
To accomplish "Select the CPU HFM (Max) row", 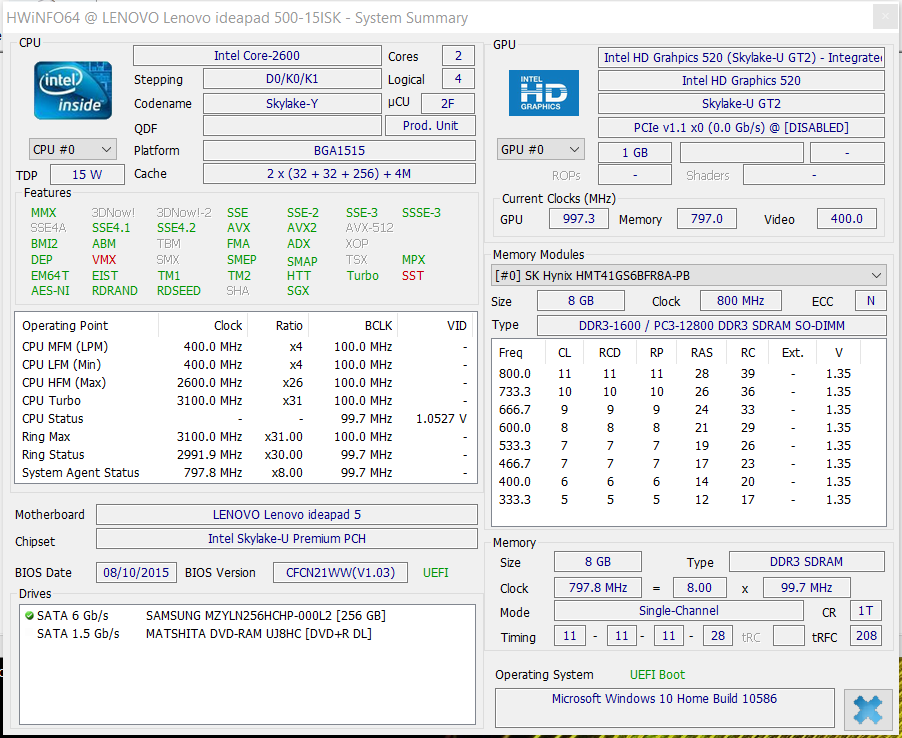I will pyautogui.click(x=245, y=383).
